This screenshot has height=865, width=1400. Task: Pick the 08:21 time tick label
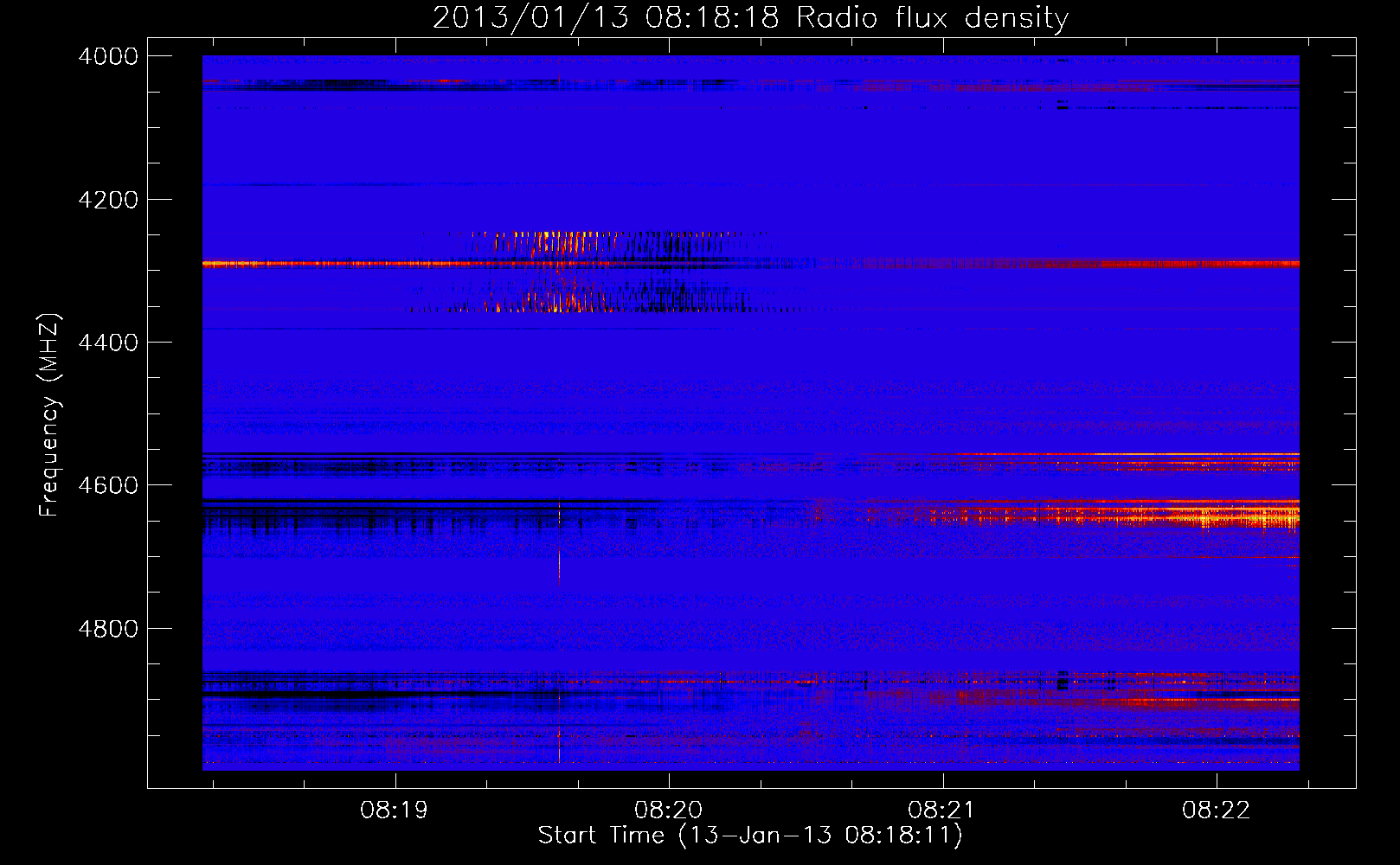coord(942,811)
